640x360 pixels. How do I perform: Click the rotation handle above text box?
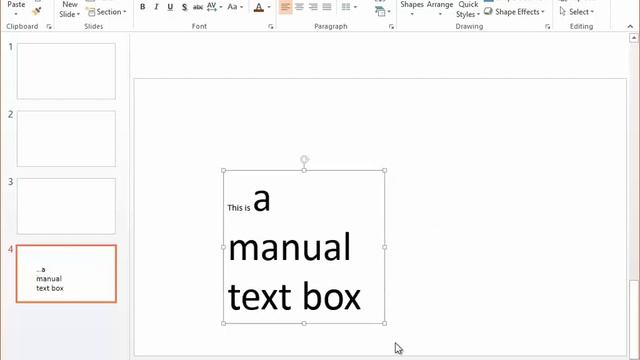click(304, 159)
